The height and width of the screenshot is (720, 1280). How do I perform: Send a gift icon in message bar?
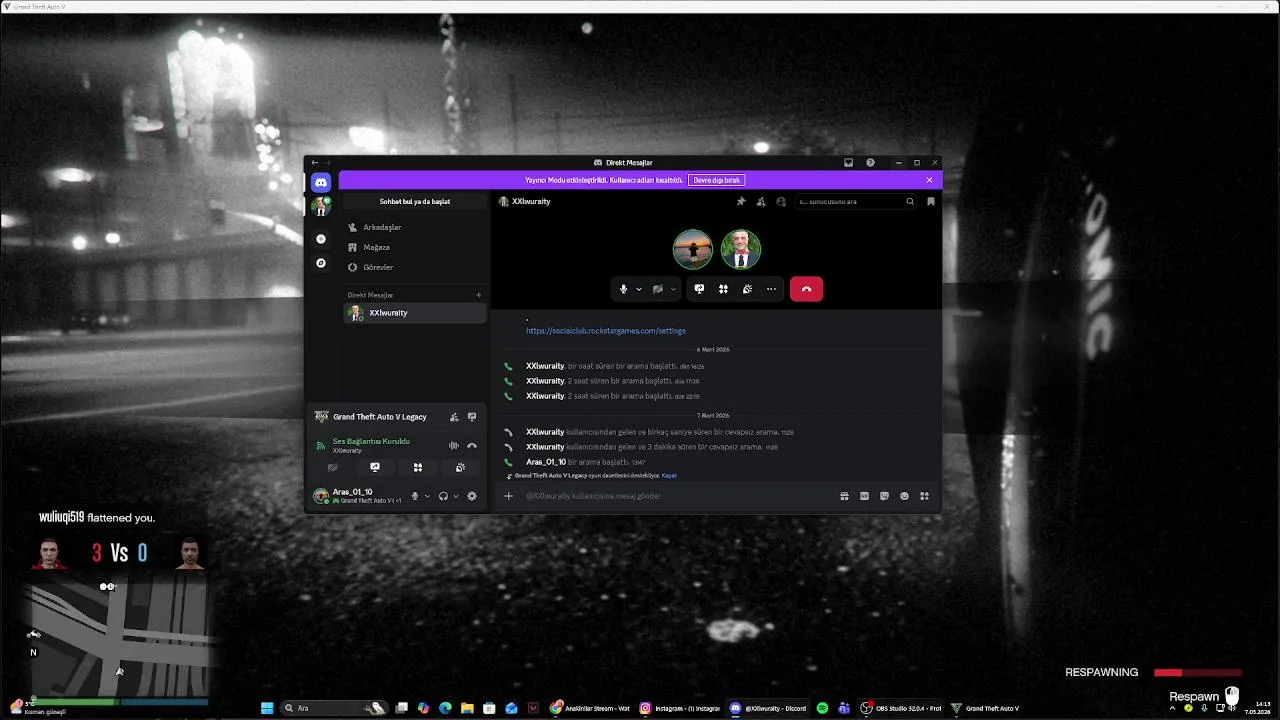coord(844,496)
